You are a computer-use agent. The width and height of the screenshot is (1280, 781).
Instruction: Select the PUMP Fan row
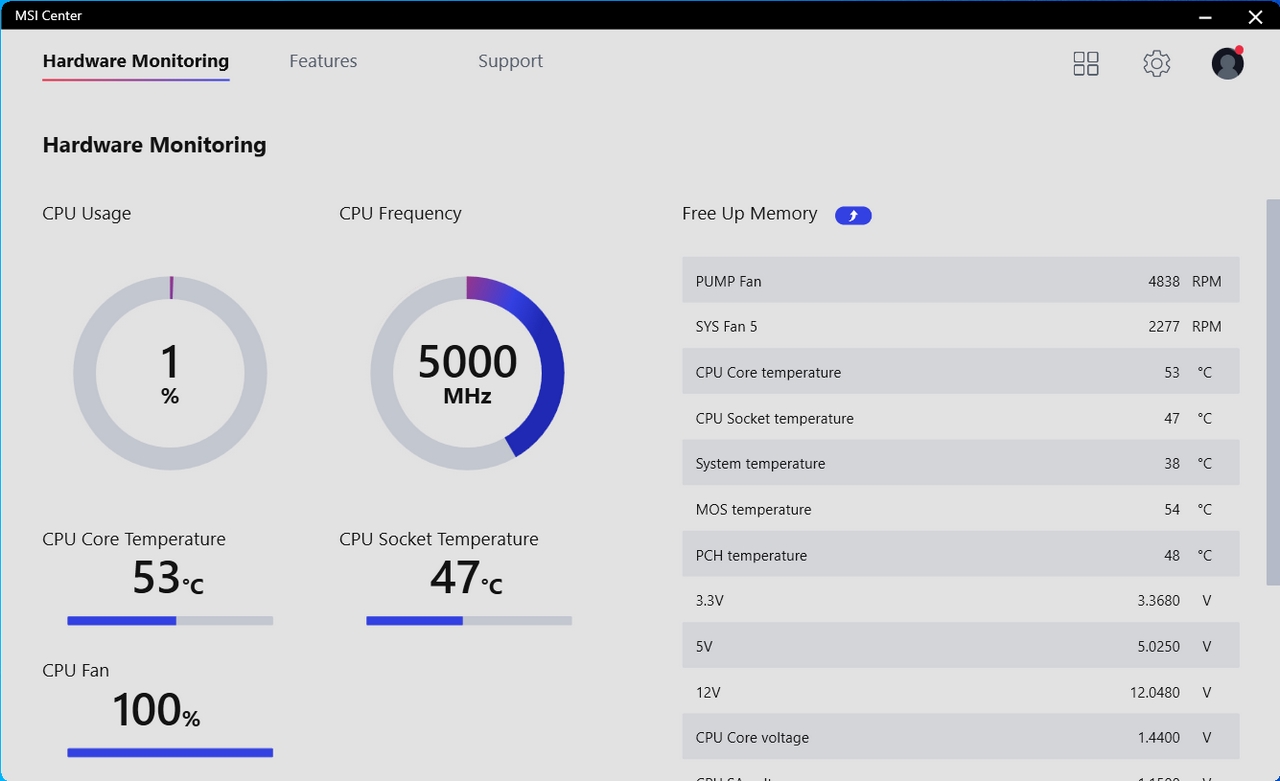point(961,281)
